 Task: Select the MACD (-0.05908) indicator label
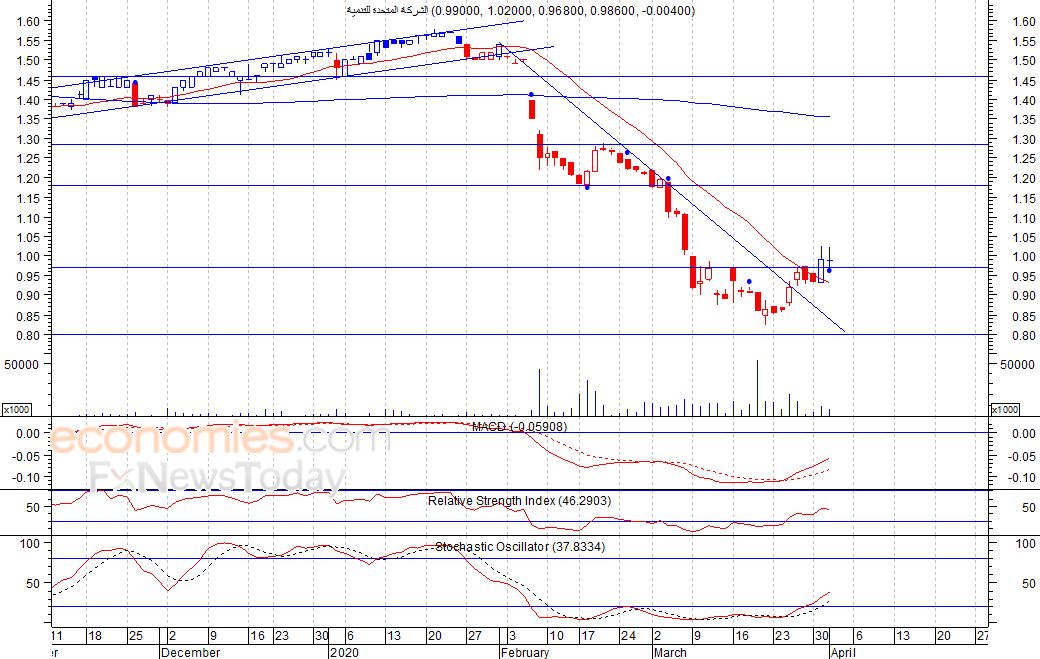pos(519,427)
